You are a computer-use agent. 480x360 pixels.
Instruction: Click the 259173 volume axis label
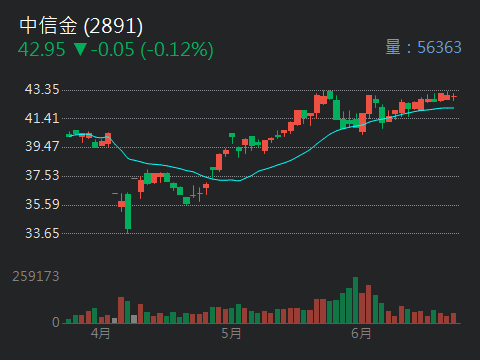click(x=36, y=276)
